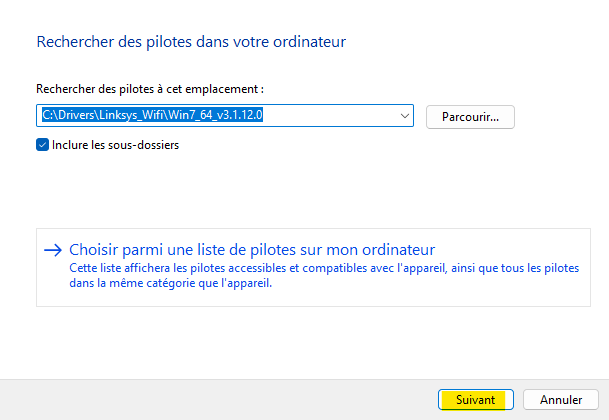Click the Suivant button
Viewport: 609px width, 420px height.
475,399
